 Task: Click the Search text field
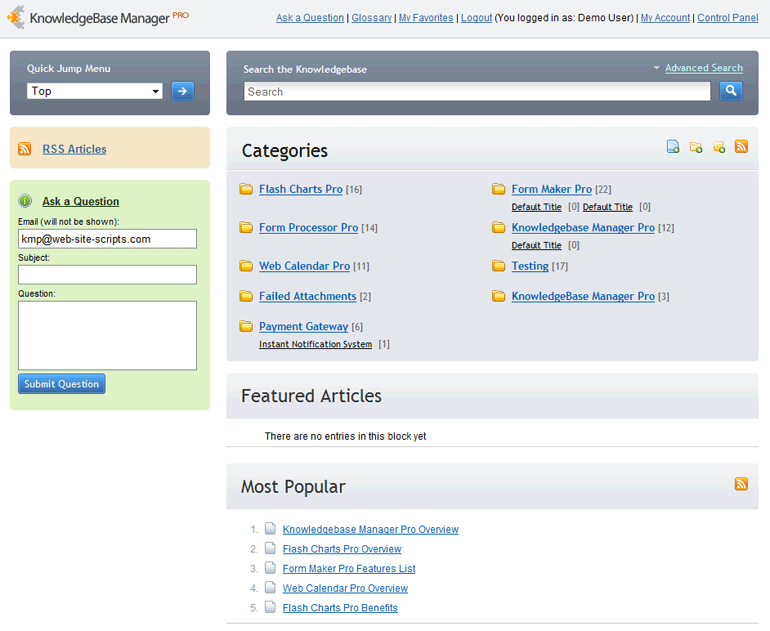pos(477,92)
